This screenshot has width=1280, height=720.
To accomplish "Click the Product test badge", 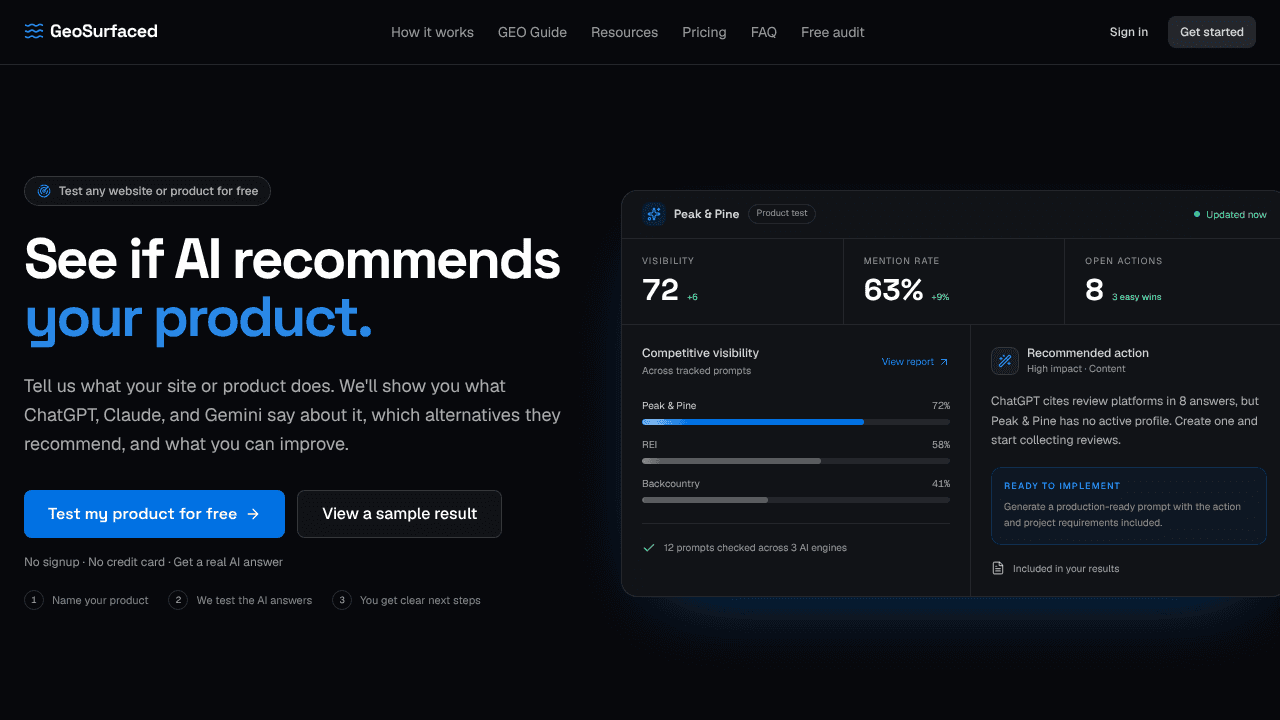I will [782, 213].
